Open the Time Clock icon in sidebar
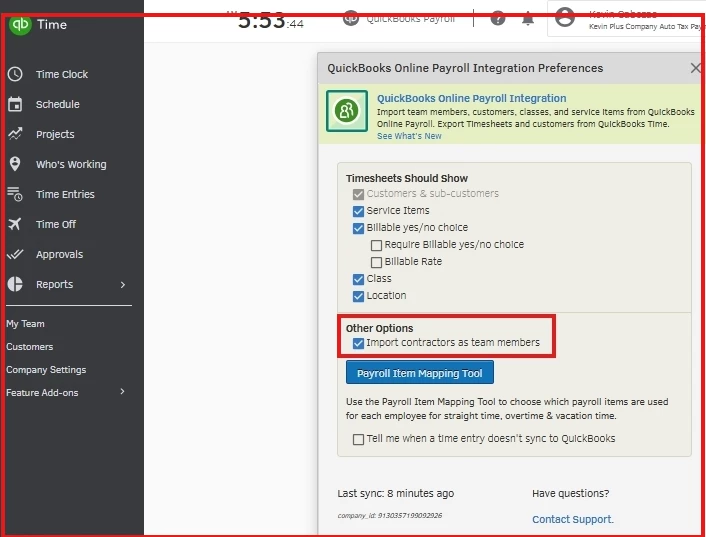 (x=15, y=74)
